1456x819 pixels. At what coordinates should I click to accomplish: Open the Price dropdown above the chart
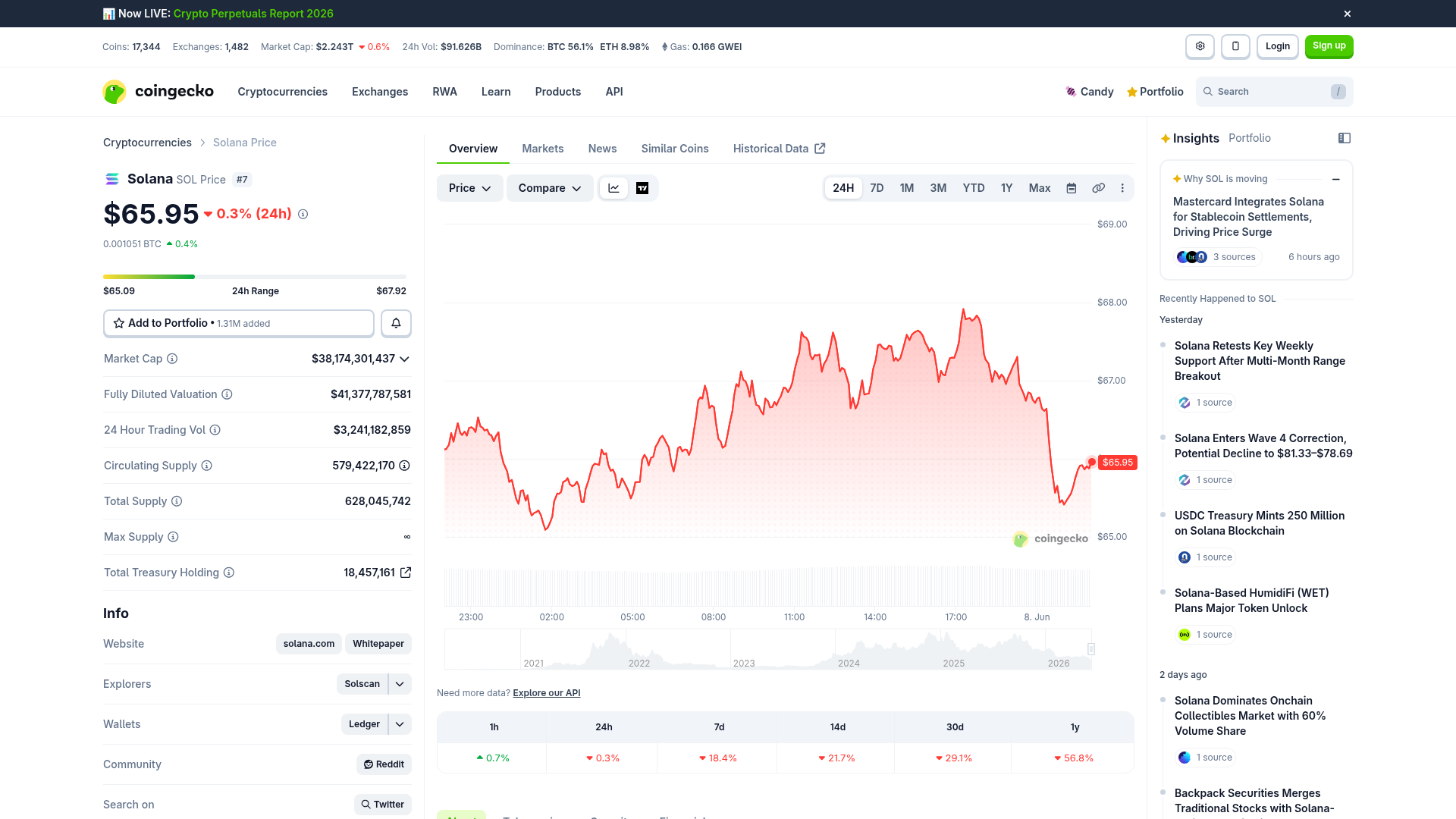coord(469,188)
